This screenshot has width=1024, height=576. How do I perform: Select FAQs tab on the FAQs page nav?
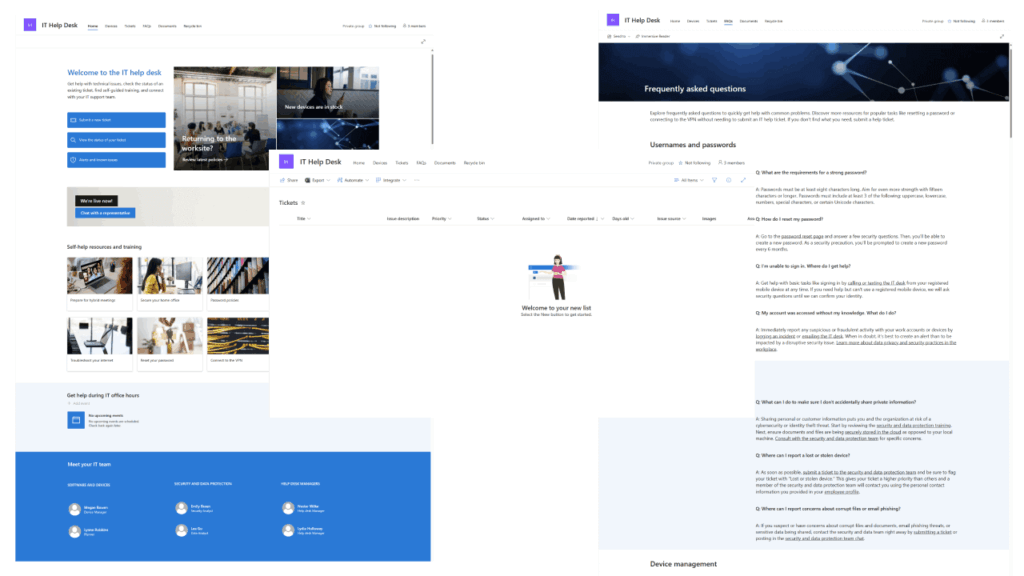coord(728,21)
